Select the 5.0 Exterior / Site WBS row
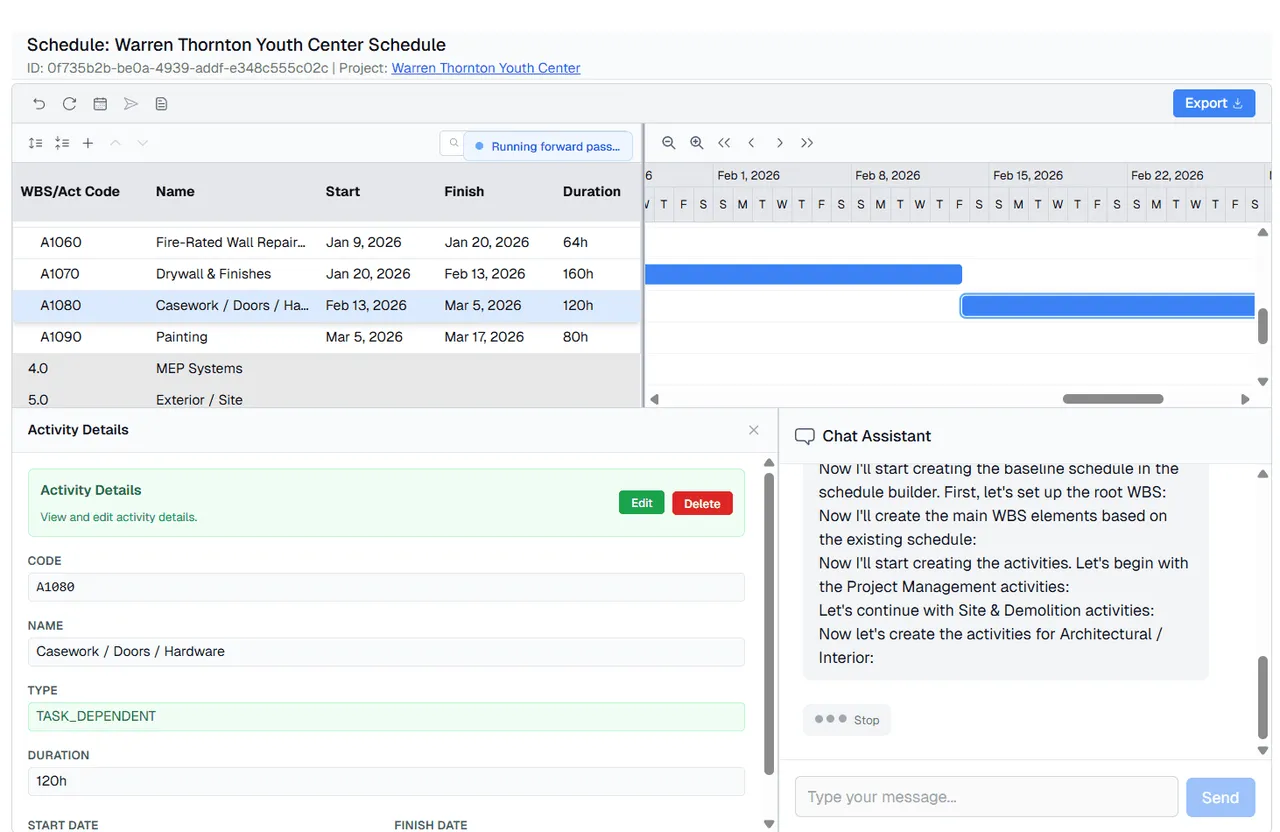This screenshot has width=1280, height=832. click(326, 398)
